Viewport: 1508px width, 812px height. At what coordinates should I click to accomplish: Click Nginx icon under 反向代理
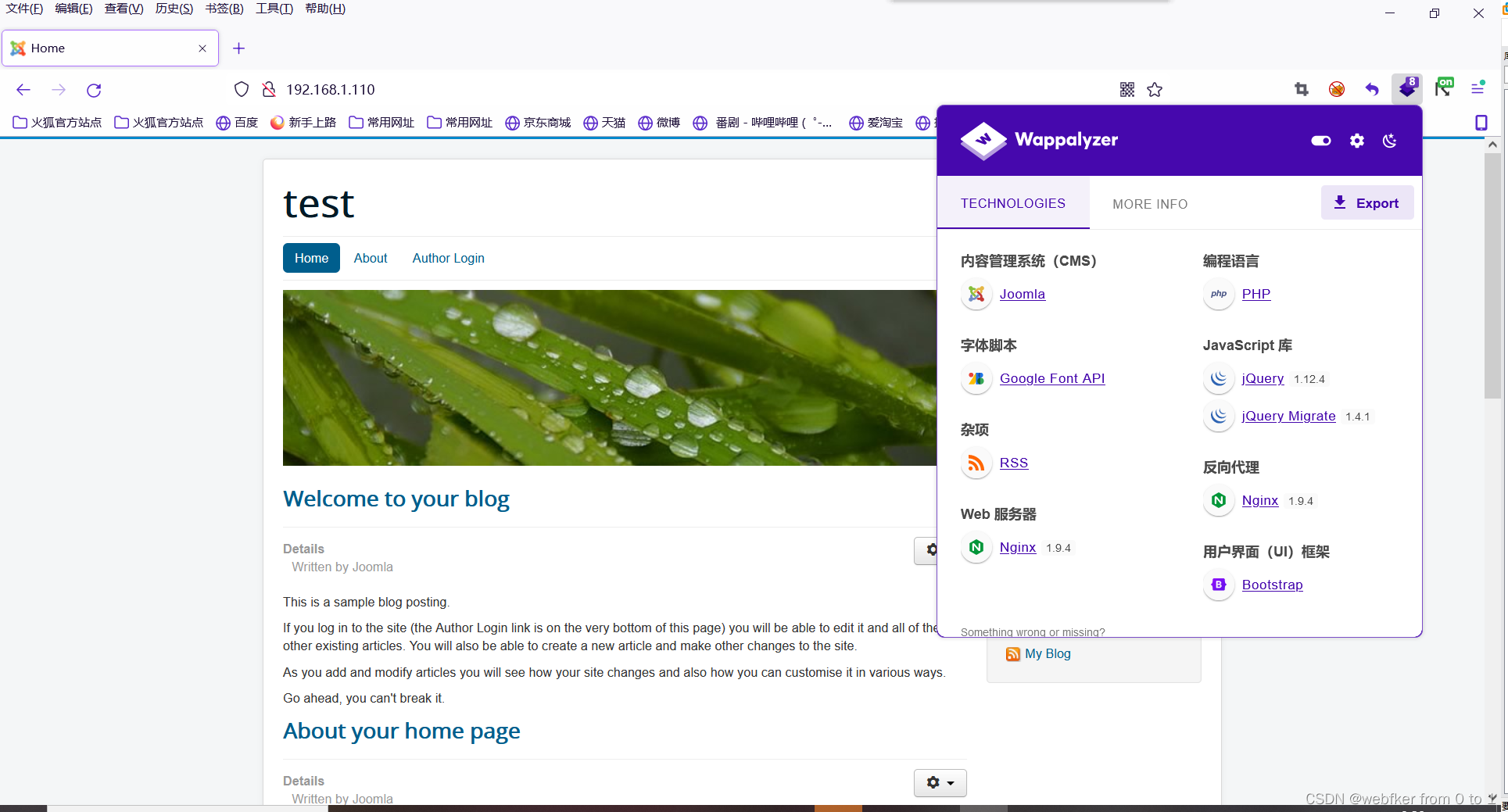pyautogui.click(x=1219, y=500)
